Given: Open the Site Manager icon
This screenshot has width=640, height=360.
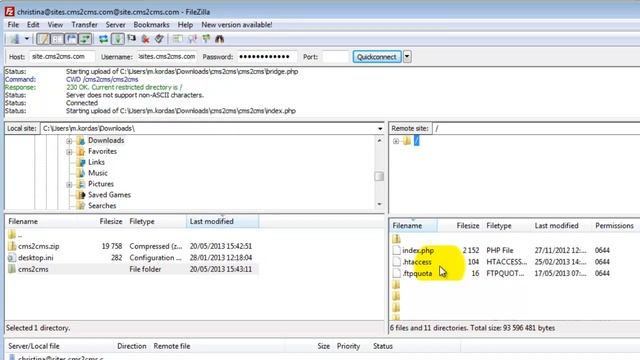Looking at the screenshot, I should click(14, 39).
